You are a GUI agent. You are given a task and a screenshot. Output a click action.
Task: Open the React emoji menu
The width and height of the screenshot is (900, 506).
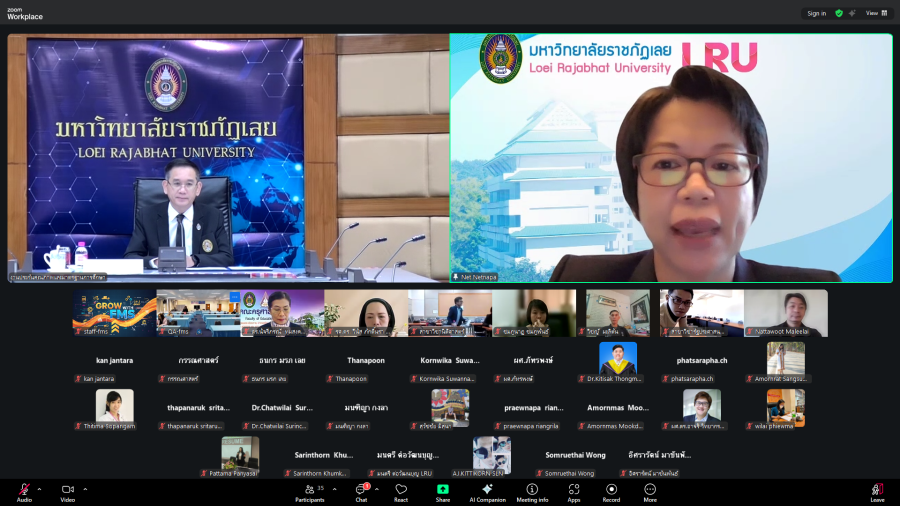point(401,490)
